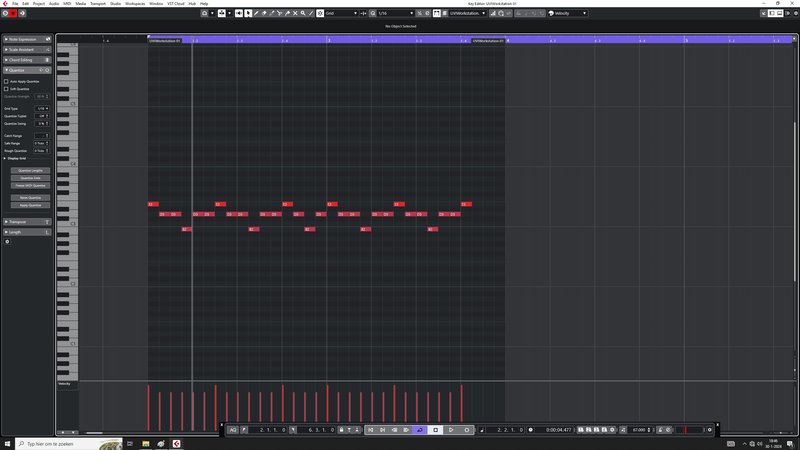800x450 pixels.
Task: Select the Line tool
Action: pos(311,13)
